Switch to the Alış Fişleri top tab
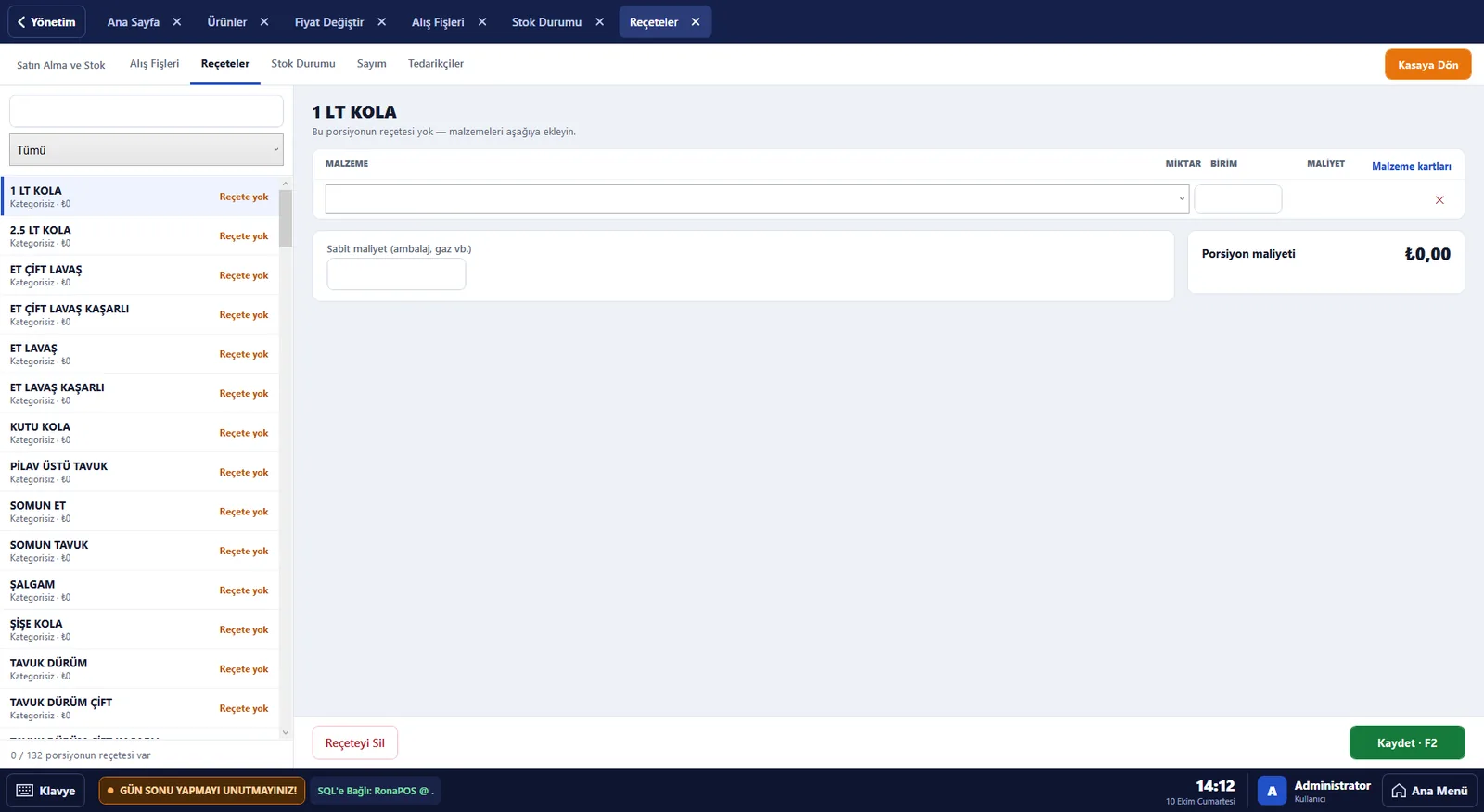The width and height of the screenshot is (1484, 812). (x=439, y=22)
